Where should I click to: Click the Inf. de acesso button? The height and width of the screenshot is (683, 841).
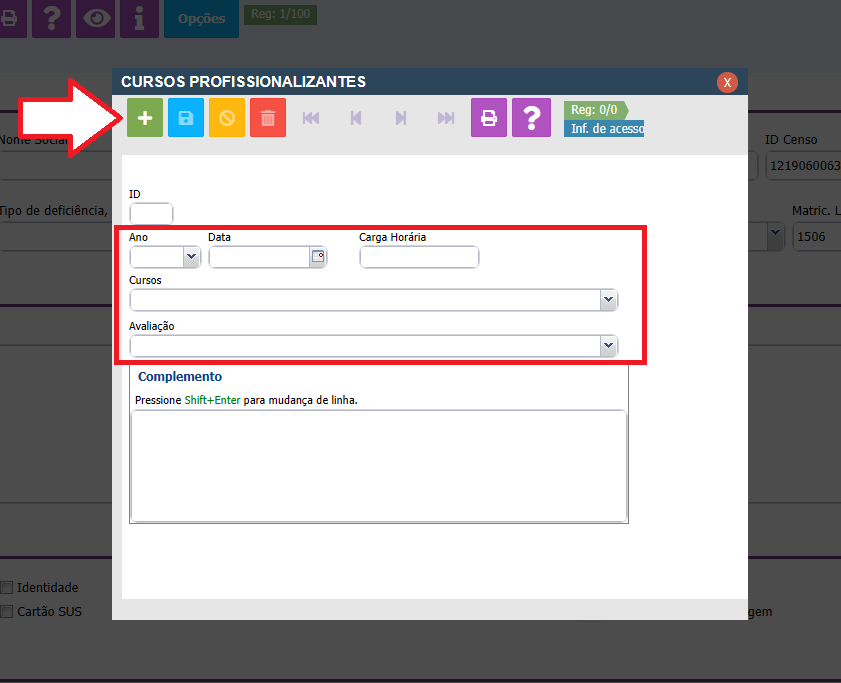click(x=604, y=129)
